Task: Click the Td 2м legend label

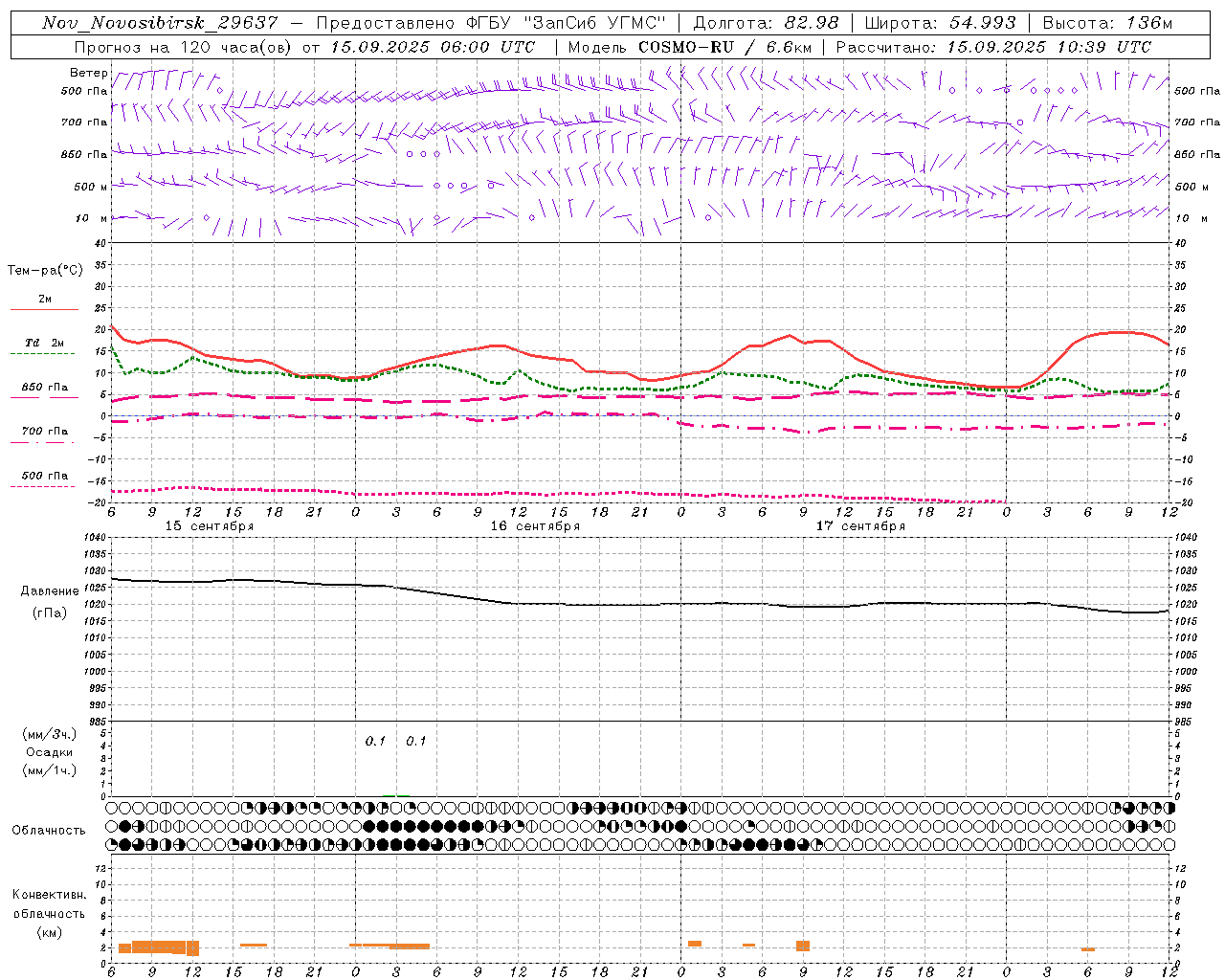Action: pos(45,343)
